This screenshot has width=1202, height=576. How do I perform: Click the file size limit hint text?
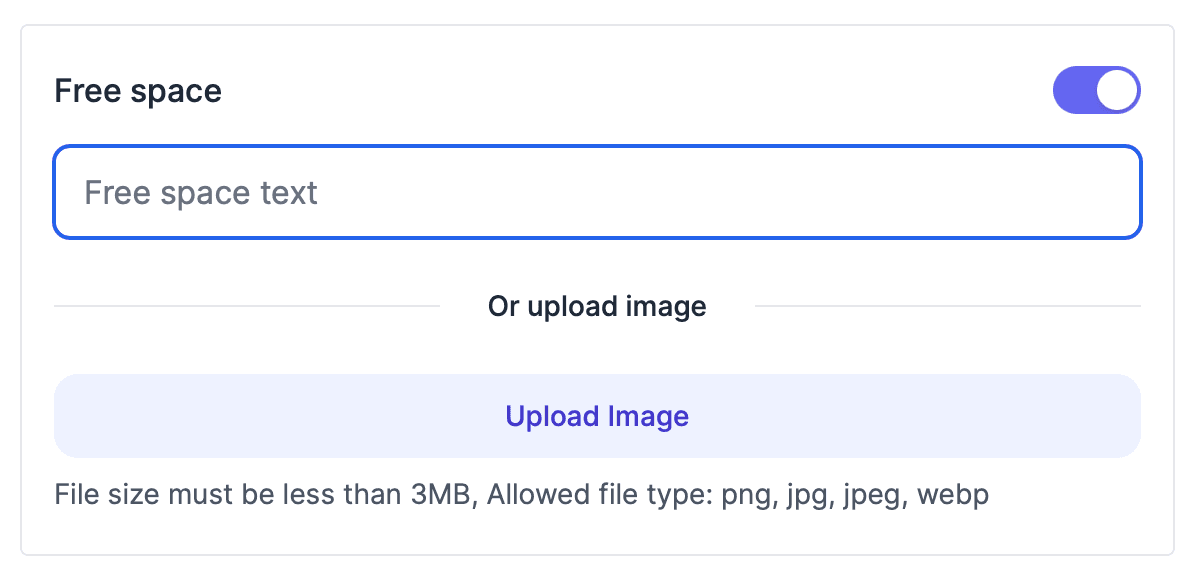pos(262,495)
